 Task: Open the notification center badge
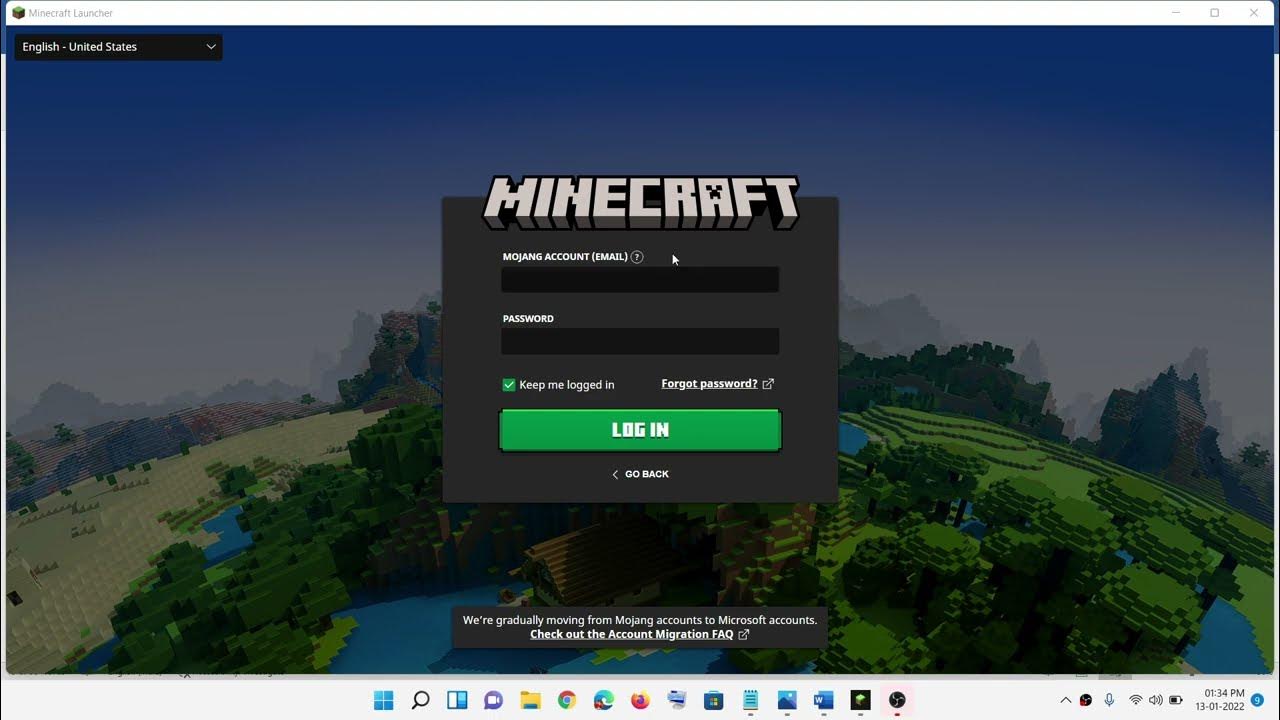point(1257,700)
